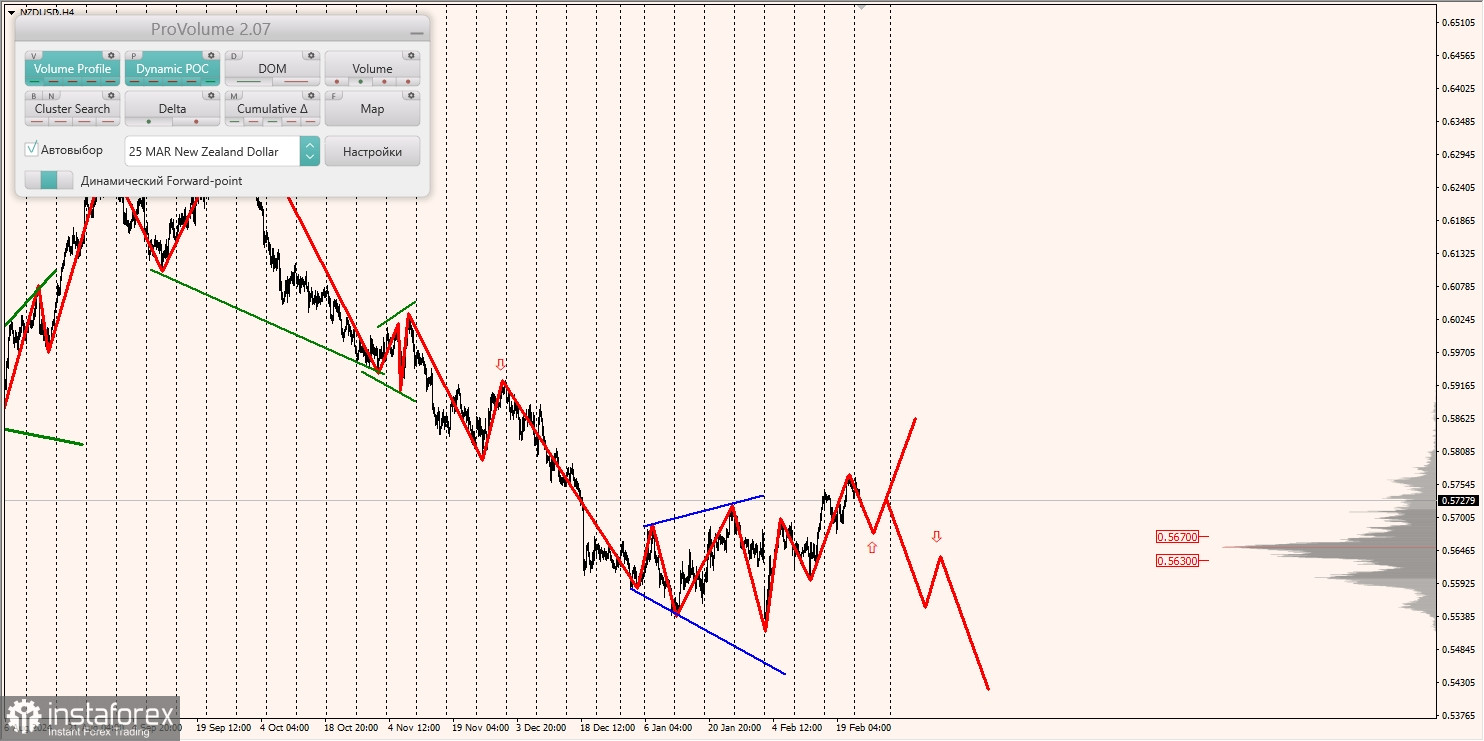The width and height of the screenshot is (1484, 741).
Task: Toggle the Dynamic POC indicator
Action: 172,69
